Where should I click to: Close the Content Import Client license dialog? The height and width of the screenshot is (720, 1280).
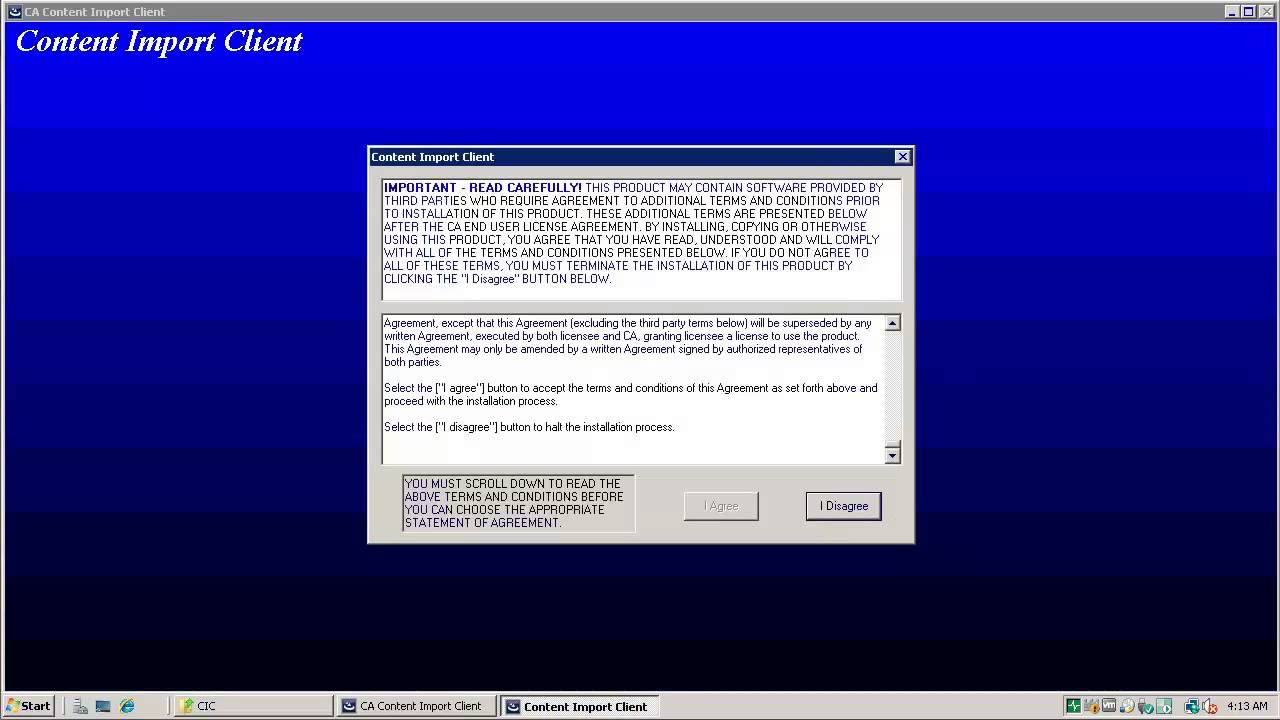click(x=902, y=157)
